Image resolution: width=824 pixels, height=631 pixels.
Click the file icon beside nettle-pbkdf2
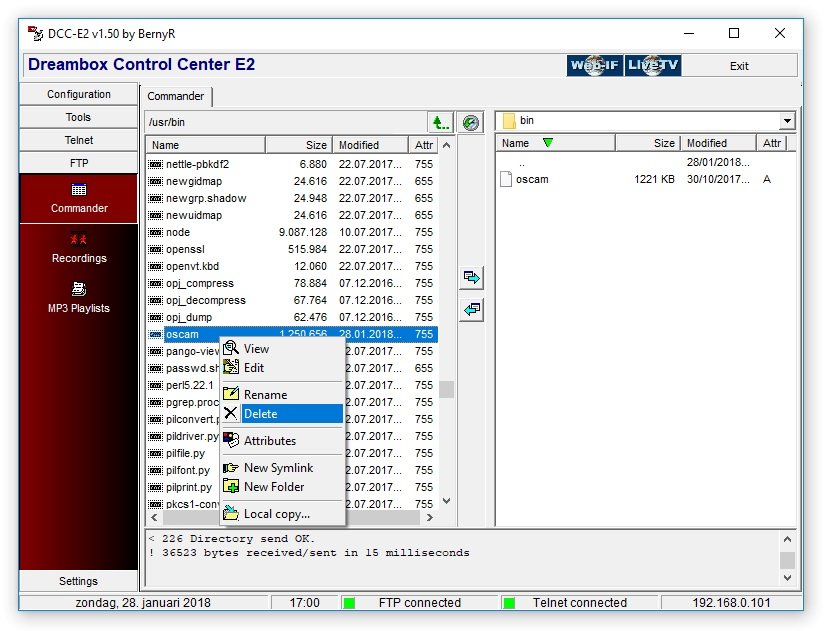coord(155,164)
